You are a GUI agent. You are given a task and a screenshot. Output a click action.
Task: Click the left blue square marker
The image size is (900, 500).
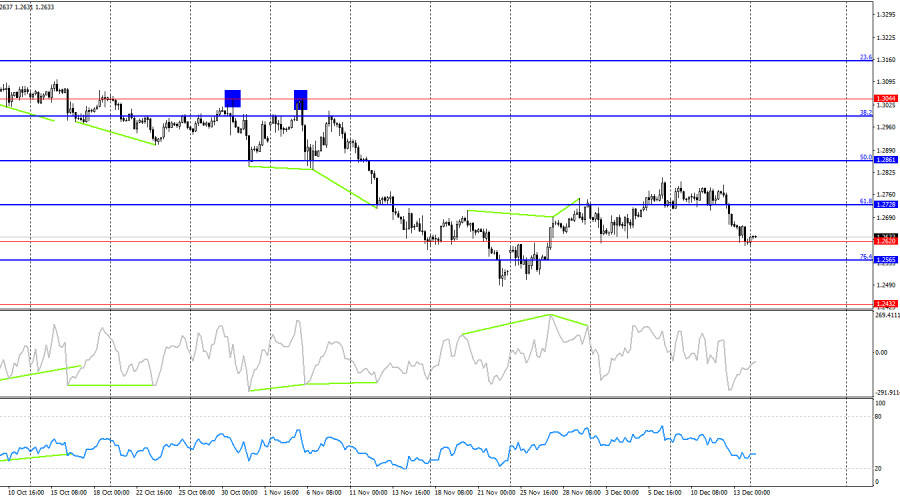232,98
